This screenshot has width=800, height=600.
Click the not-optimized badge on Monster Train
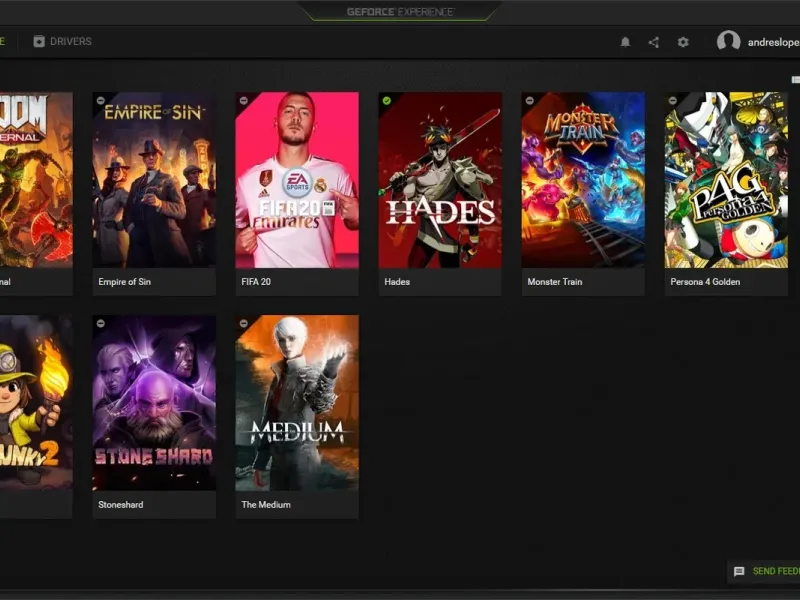point(530,101)
